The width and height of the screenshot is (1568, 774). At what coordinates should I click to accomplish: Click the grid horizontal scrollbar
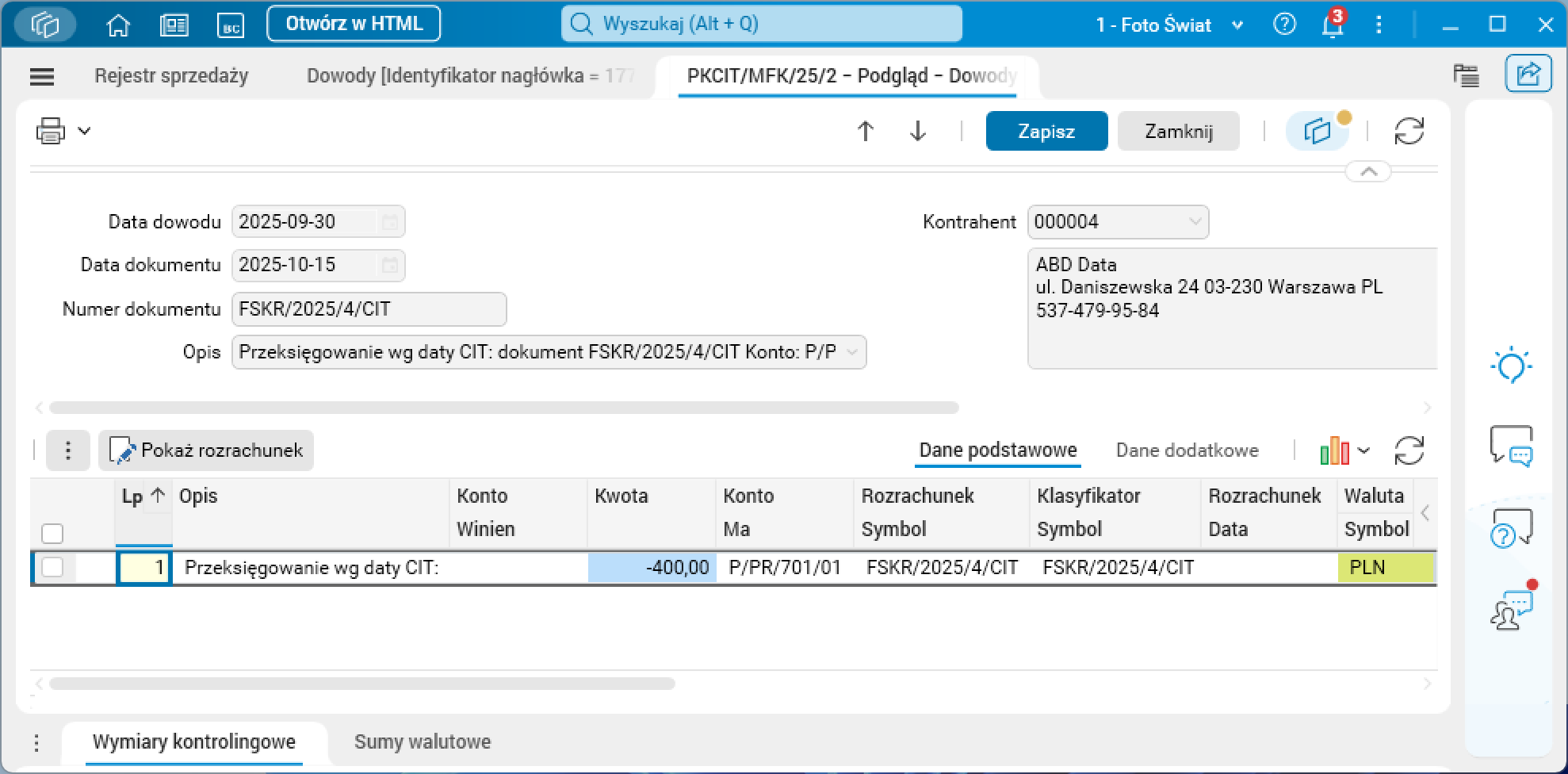tap(362, 684)
